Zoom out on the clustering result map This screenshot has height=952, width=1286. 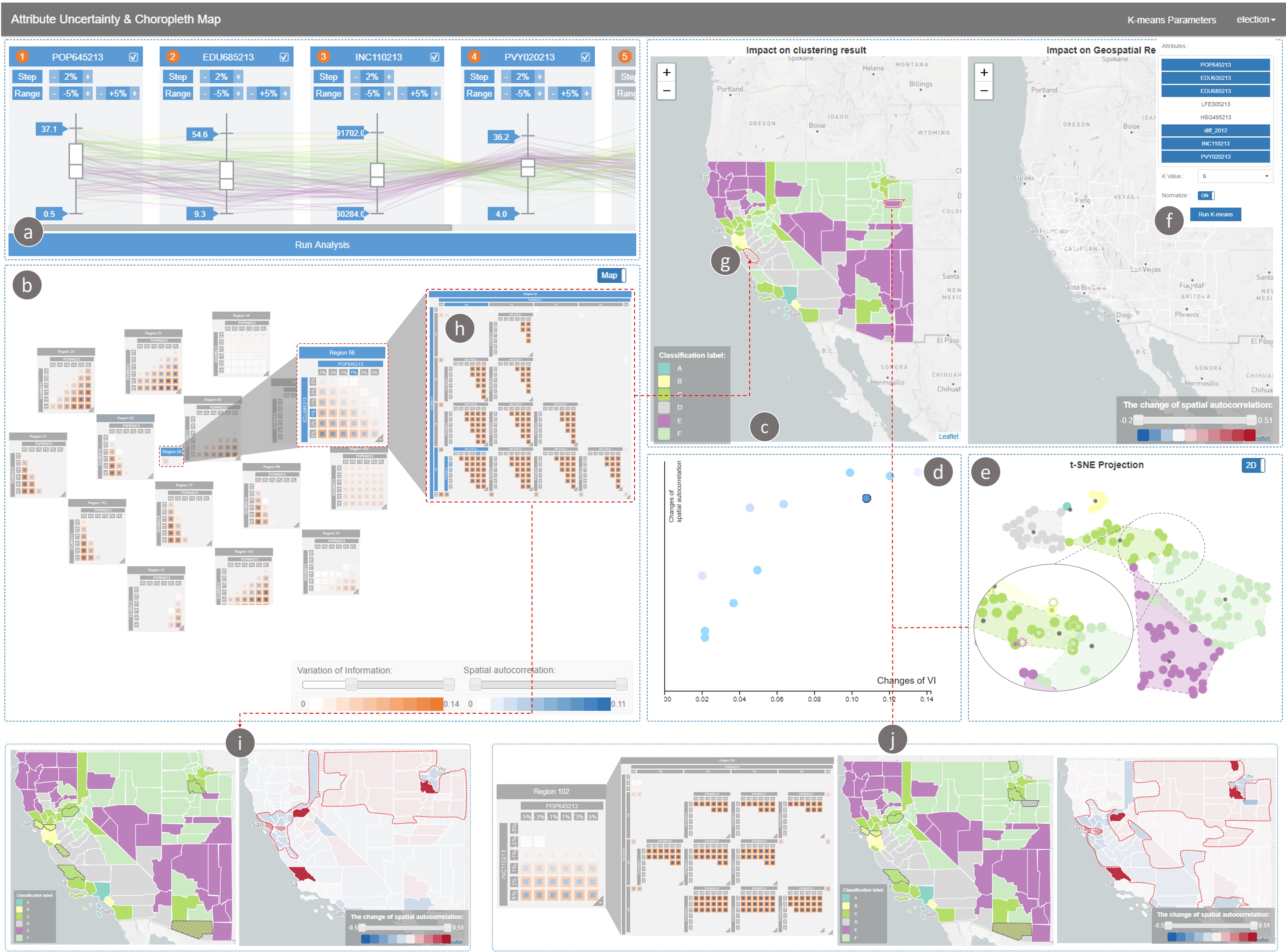(x=666, y=90)
